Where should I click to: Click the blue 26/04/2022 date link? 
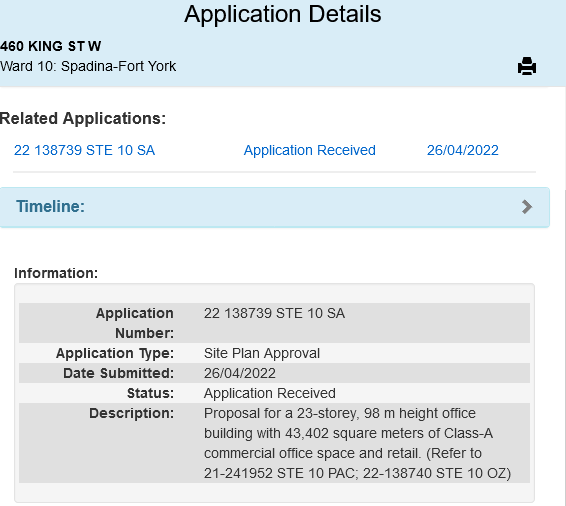coord(463,150)
